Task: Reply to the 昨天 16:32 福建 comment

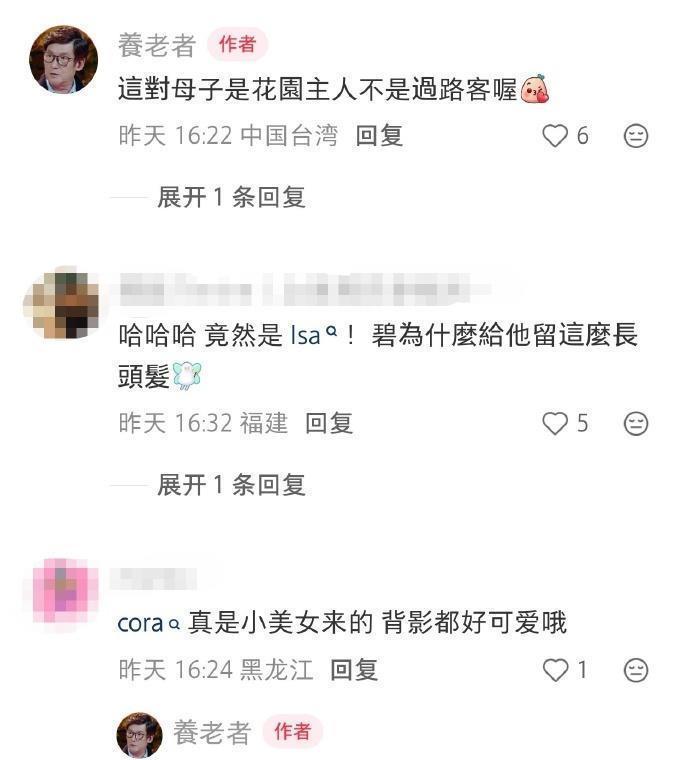Action: click(x=329, y=423)
